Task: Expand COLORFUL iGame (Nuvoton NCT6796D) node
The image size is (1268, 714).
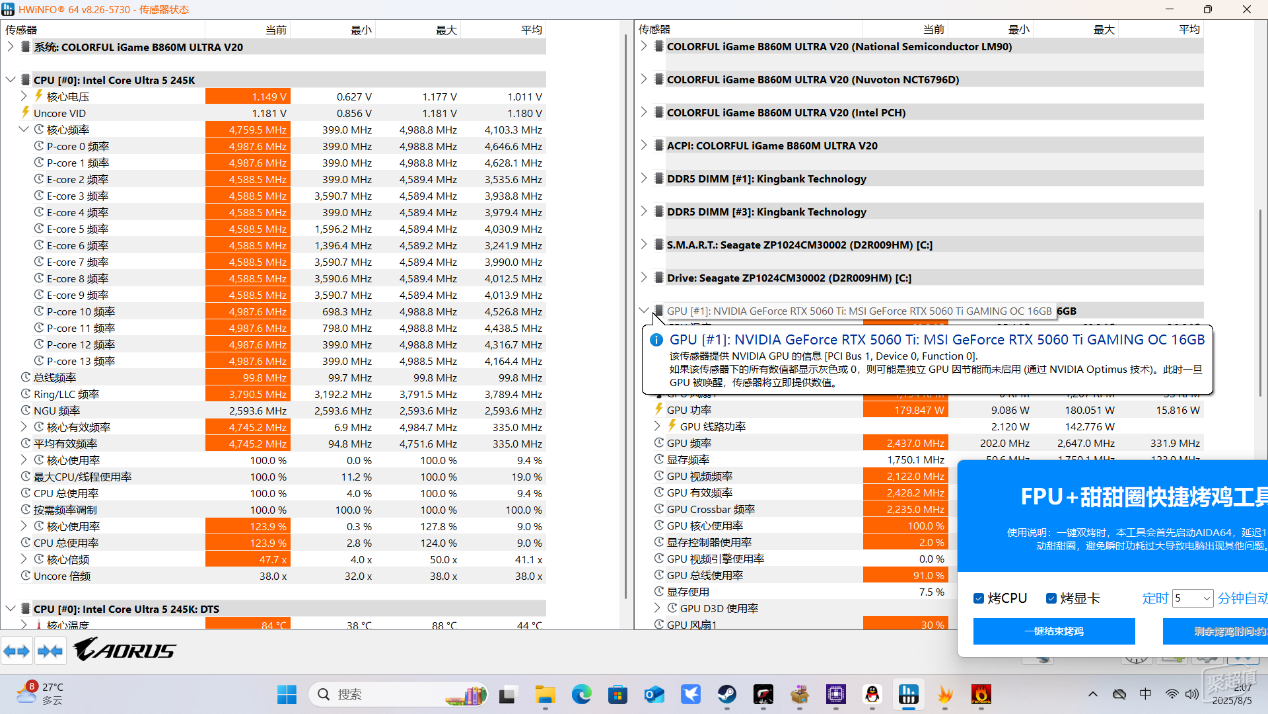Action: click(644, 80)
